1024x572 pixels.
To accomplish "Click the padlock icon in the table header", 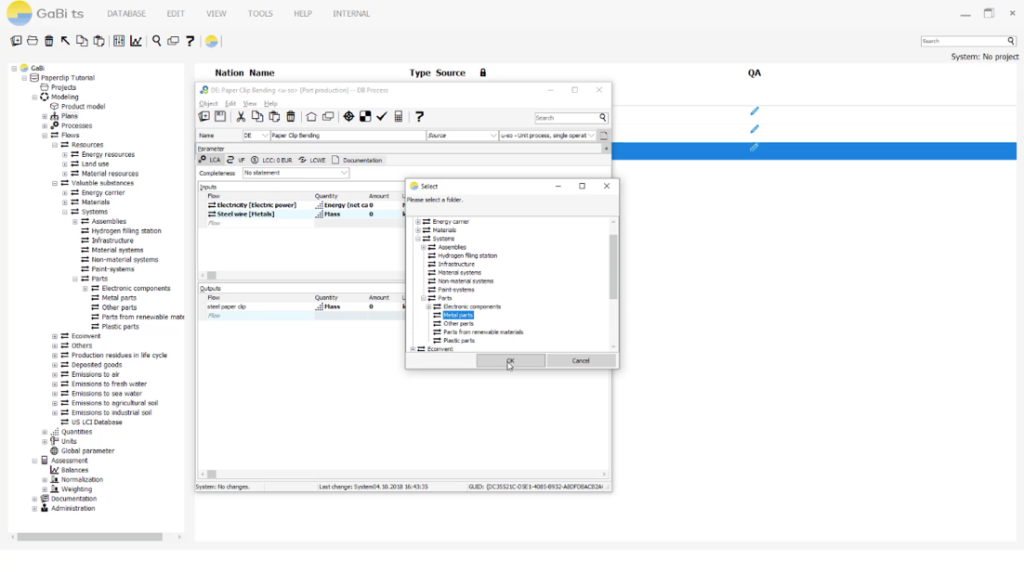I will [483, 72].
